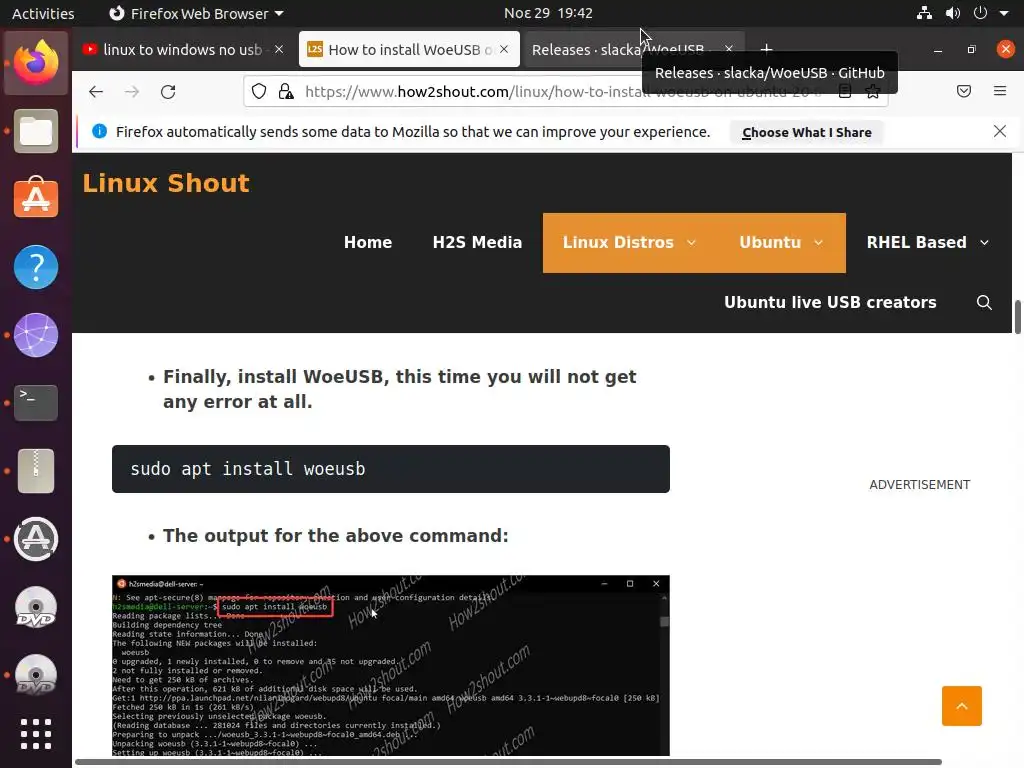Image resolution: width=1024 pixels, height=768 pixels.
Task: Open the Archive Manager dock icon
Action: coord(36,471)
